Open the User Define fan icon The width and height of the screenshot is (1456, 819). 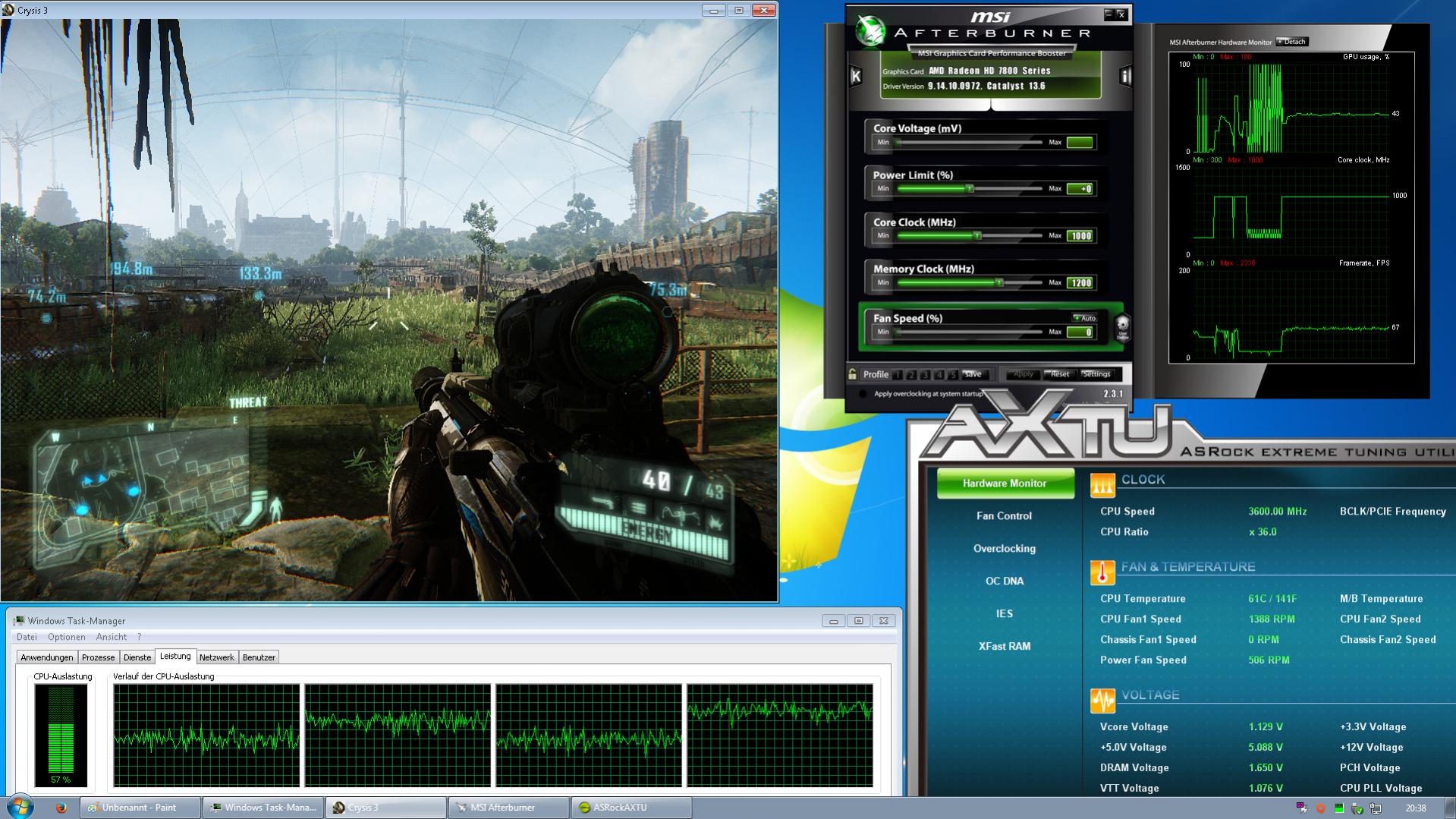(x=1122, y=327)
